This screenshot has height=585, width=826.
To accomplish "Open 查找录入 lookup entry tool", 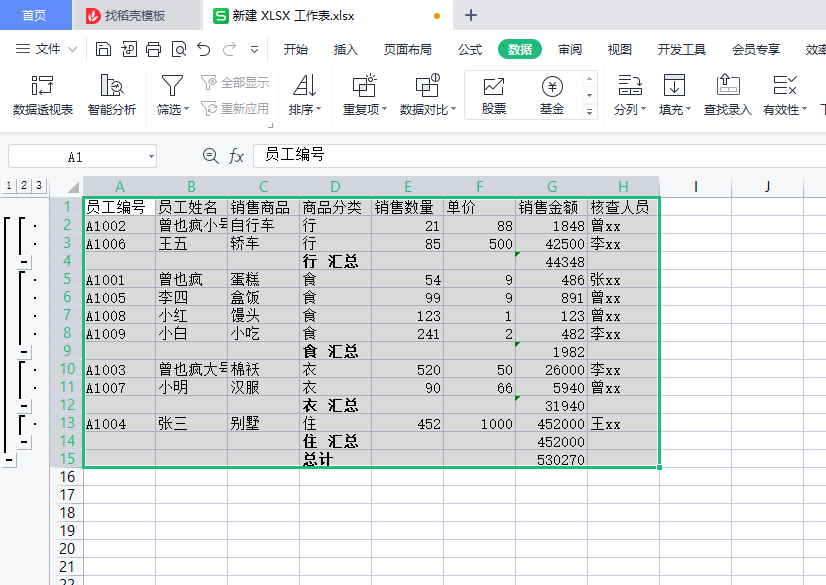I will click(727, 95).
